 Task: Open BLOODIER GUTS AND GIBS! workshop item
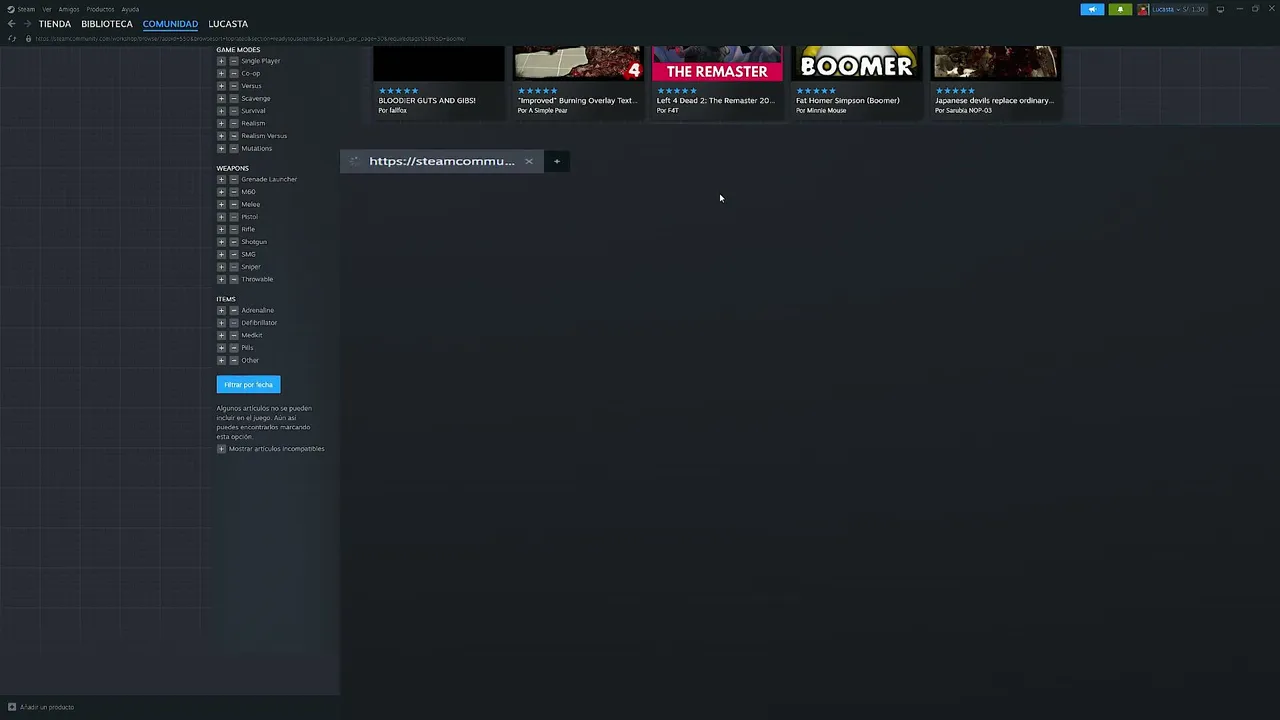(427, 100)
